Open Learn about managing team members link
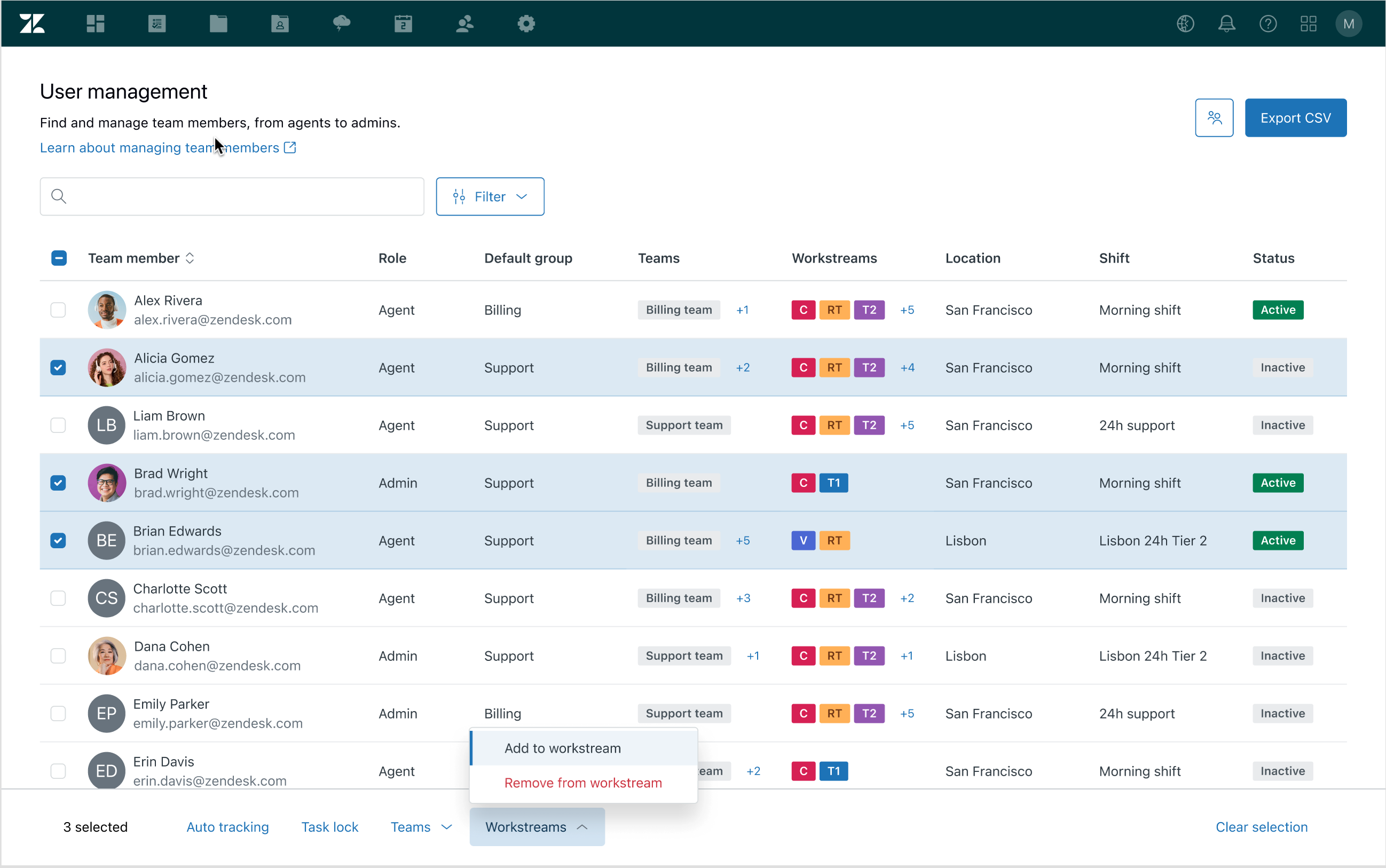This screenshot has height=868, width=1386. tap(168, 147)
